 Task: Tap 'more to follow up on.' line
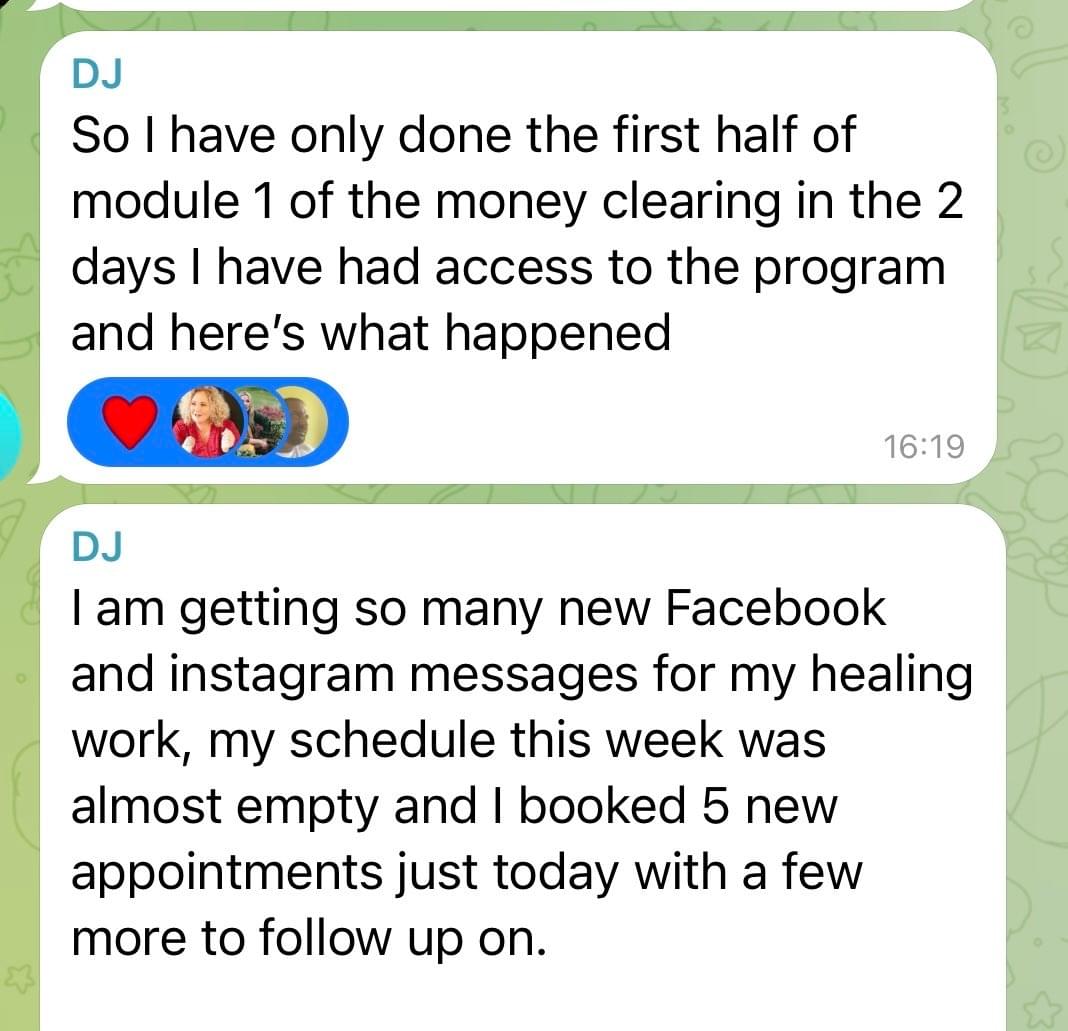tap(309, 939)
